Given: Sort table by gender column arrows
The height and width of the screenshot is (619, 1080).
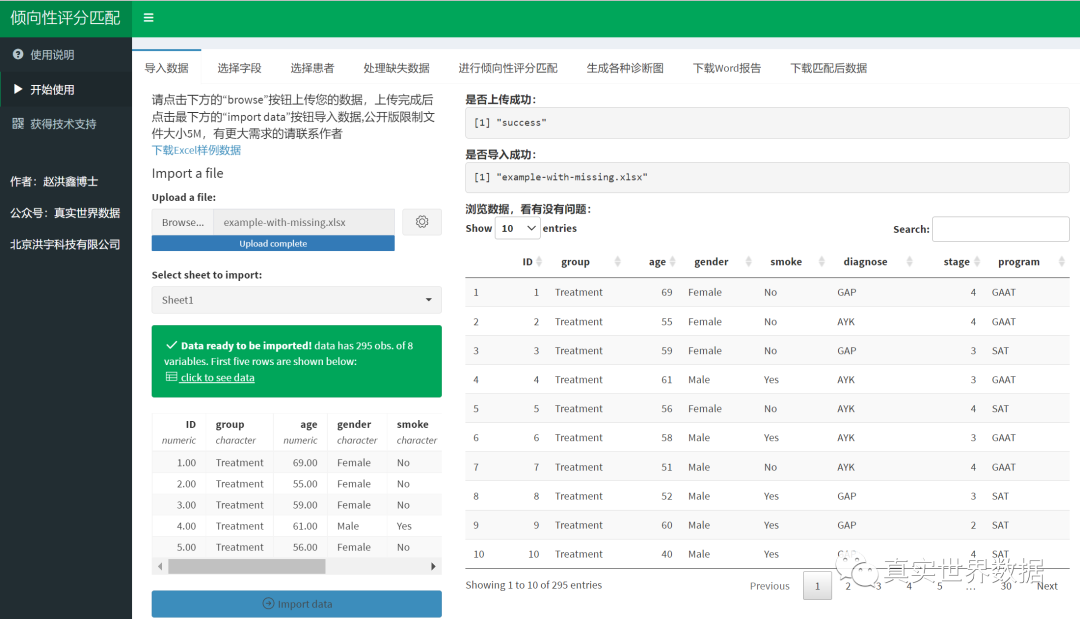Looking at the screenshot, I should click(x=749, y=262).
